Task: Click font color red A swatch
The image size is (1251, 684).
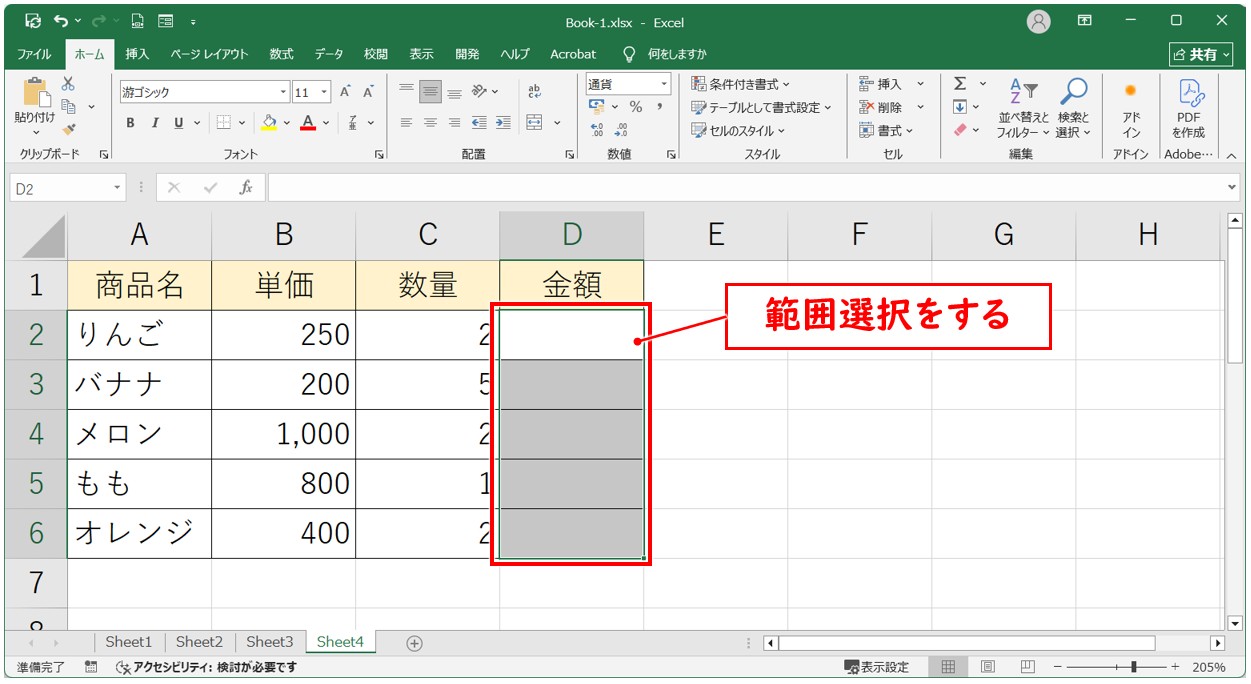Action: [308, 123]
